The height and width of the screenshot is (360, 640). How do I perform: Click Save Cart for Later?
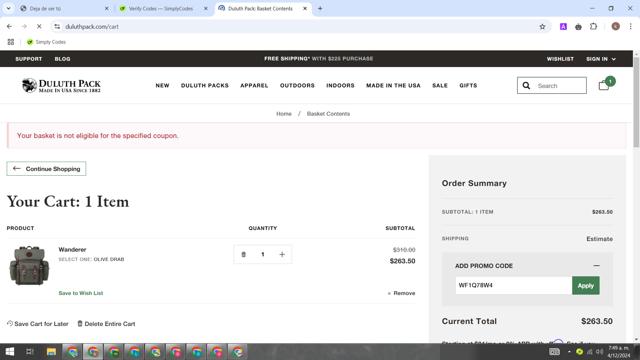tap(38, 324)
